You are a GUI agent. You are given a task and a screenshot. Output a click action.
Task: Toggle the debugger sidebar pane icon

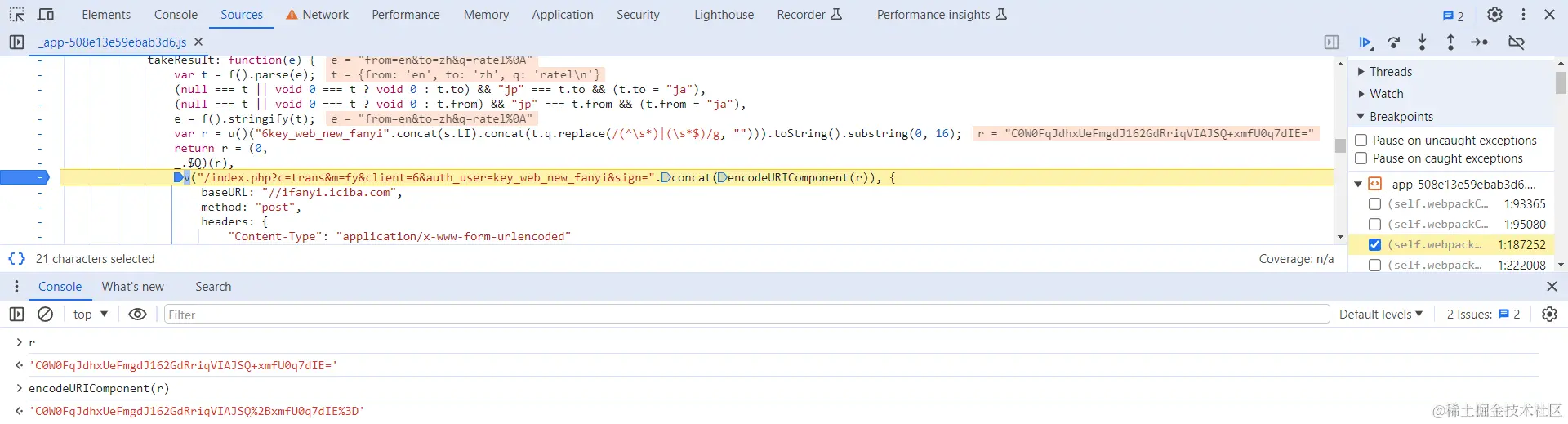[1331, 42]
